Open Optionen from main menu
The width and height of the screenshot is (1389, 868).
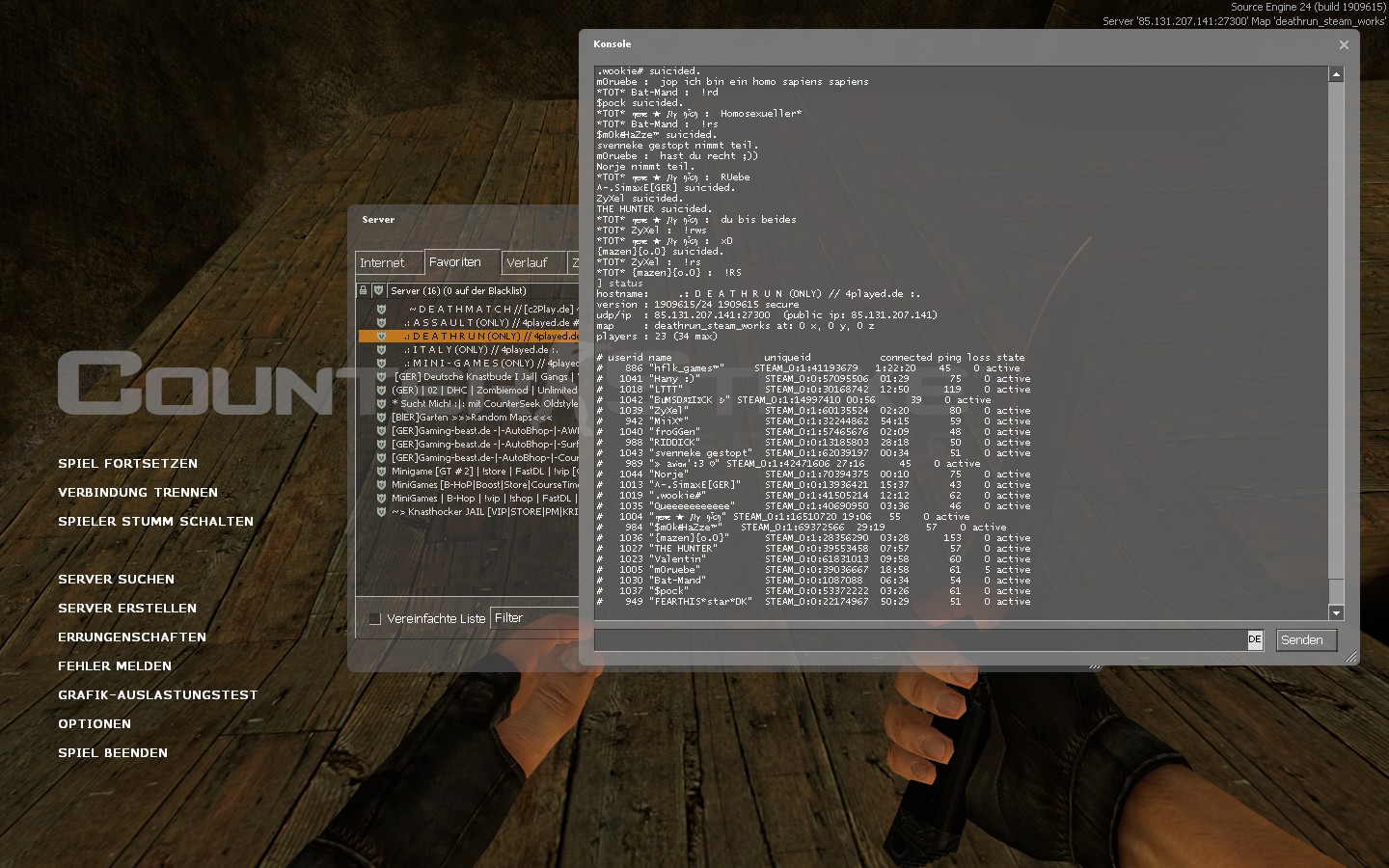(x=95, y=724)
